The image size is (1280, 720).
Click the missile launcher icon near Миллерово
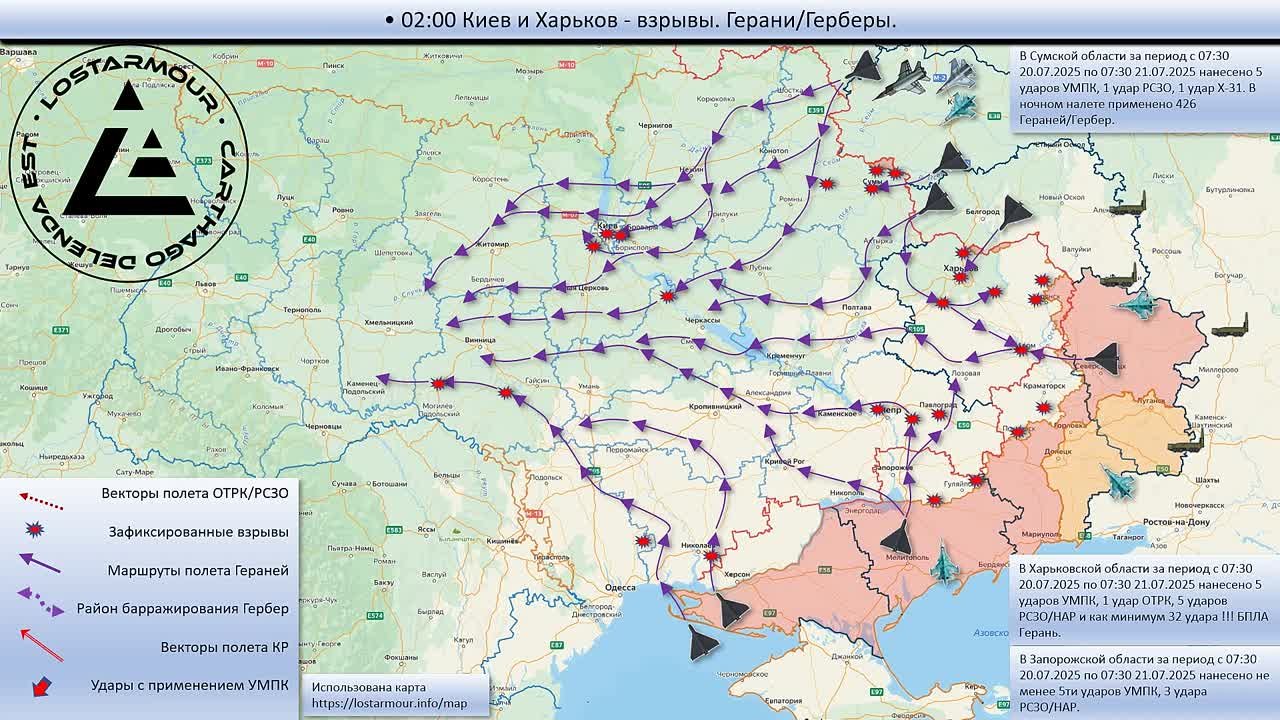point(1229,327)
